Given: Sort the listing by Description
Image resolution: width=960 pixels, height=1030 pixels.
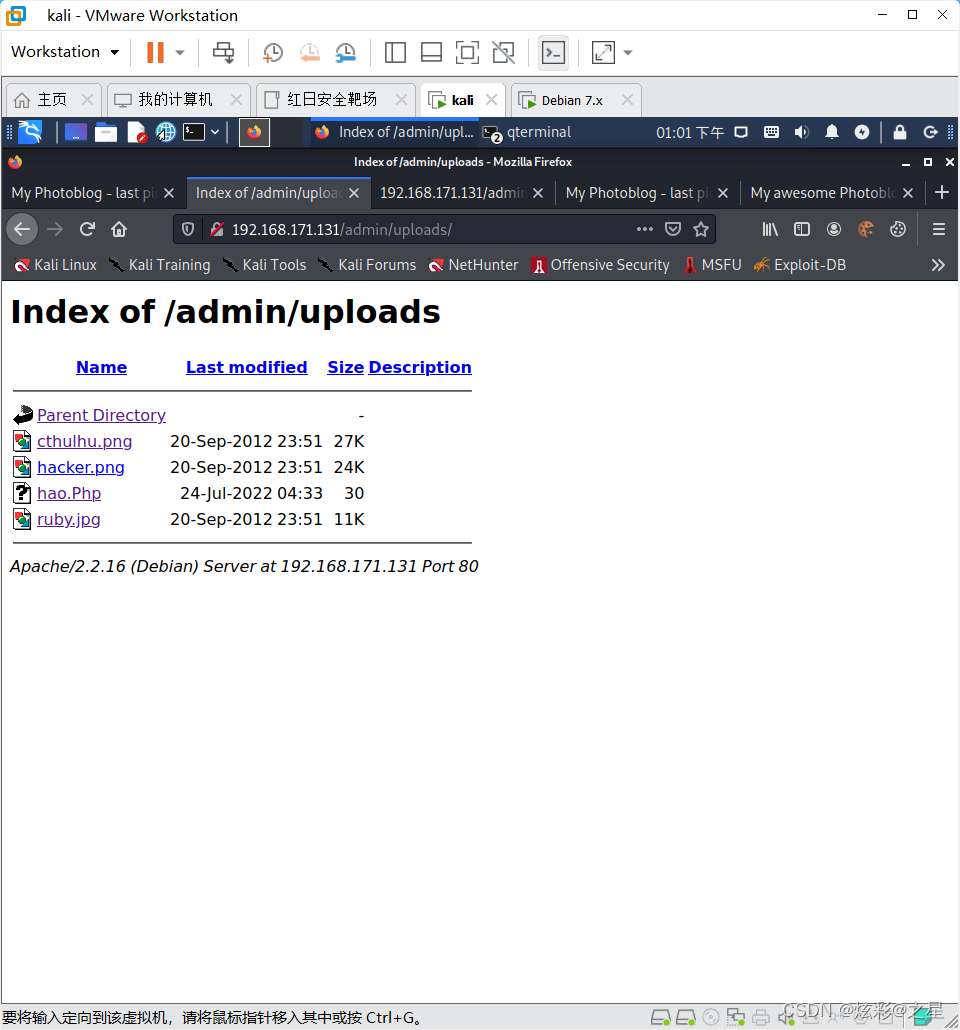Looking at the screenshot, I should [x=420, y=367].
